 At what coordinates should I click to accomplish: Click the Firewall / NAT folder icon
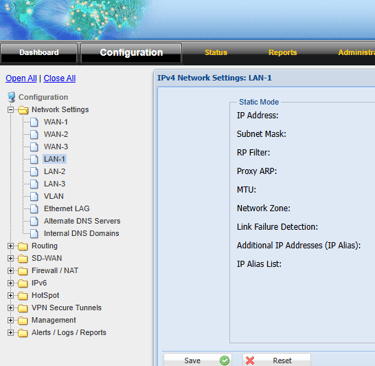pos(23,271)
